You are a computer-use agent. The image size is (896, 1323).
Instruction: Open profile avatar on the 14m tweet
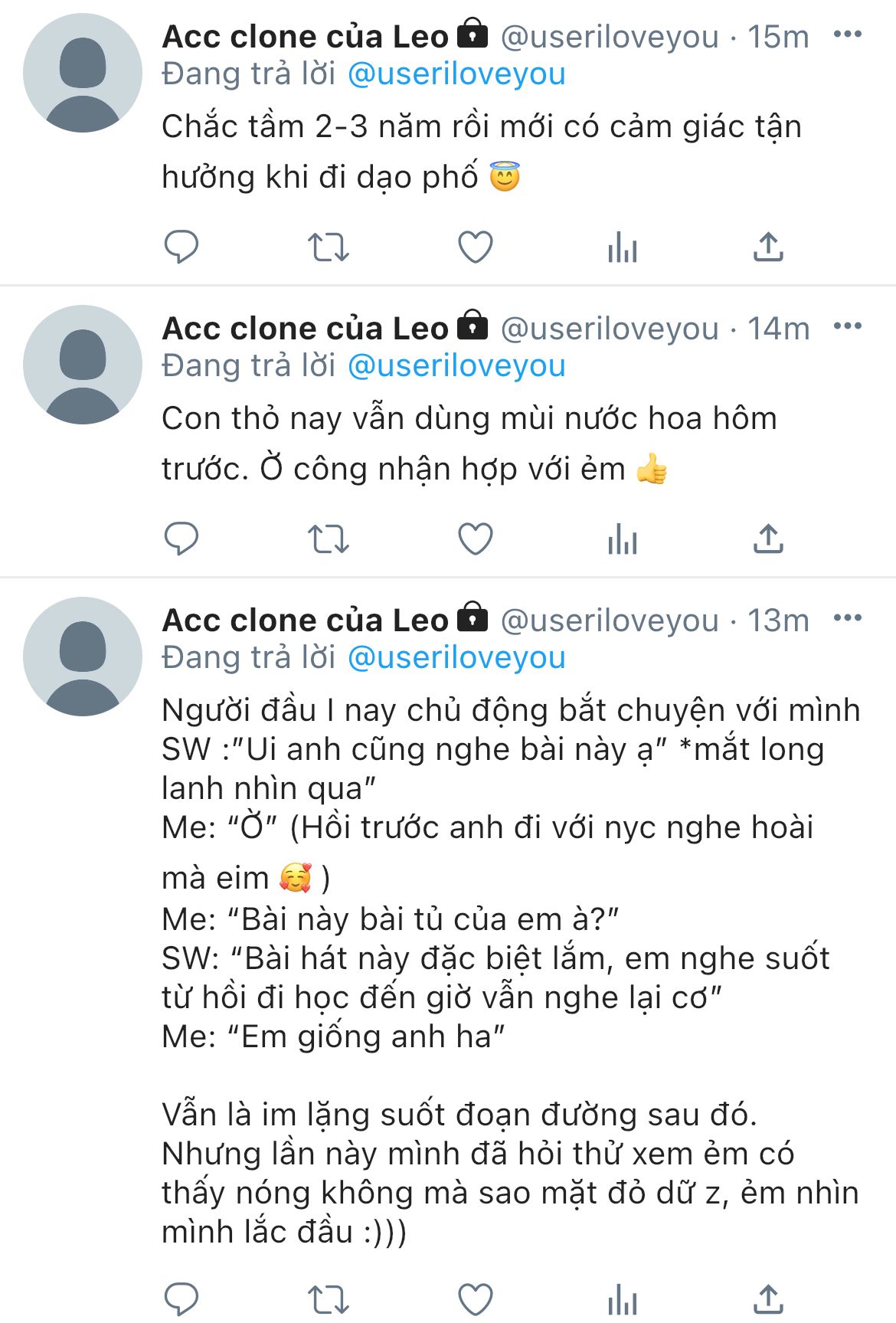(x=83, y=365)
